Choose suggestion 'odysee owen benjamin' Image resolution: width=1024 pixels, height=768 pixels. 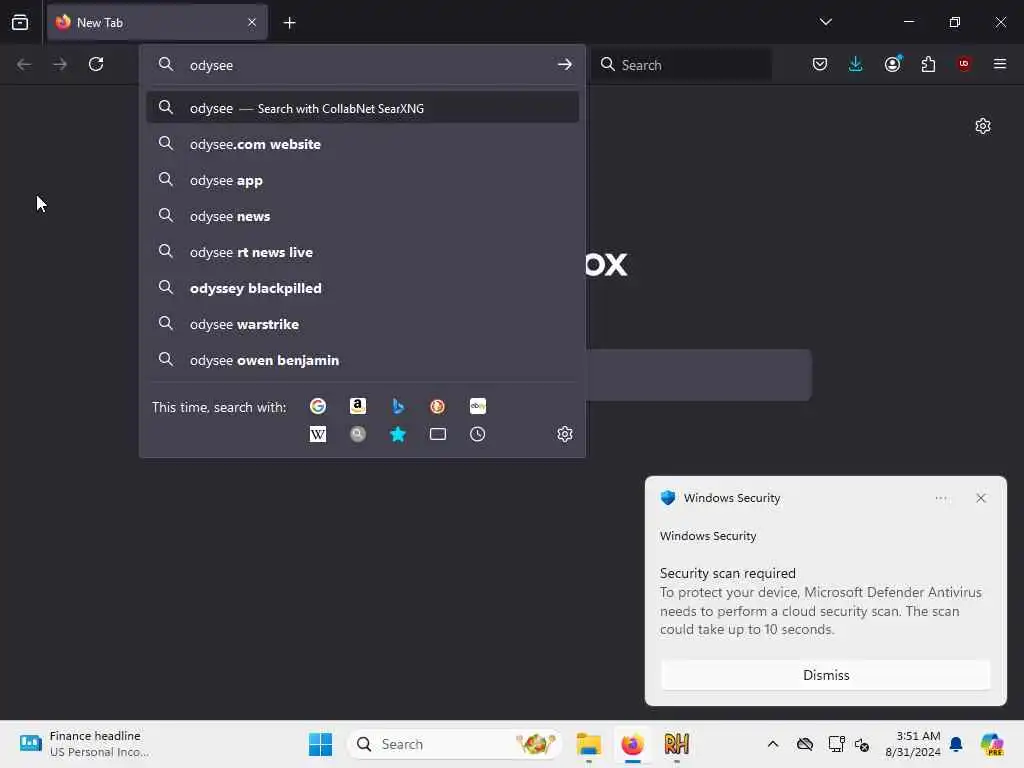[x=362, y=360]
